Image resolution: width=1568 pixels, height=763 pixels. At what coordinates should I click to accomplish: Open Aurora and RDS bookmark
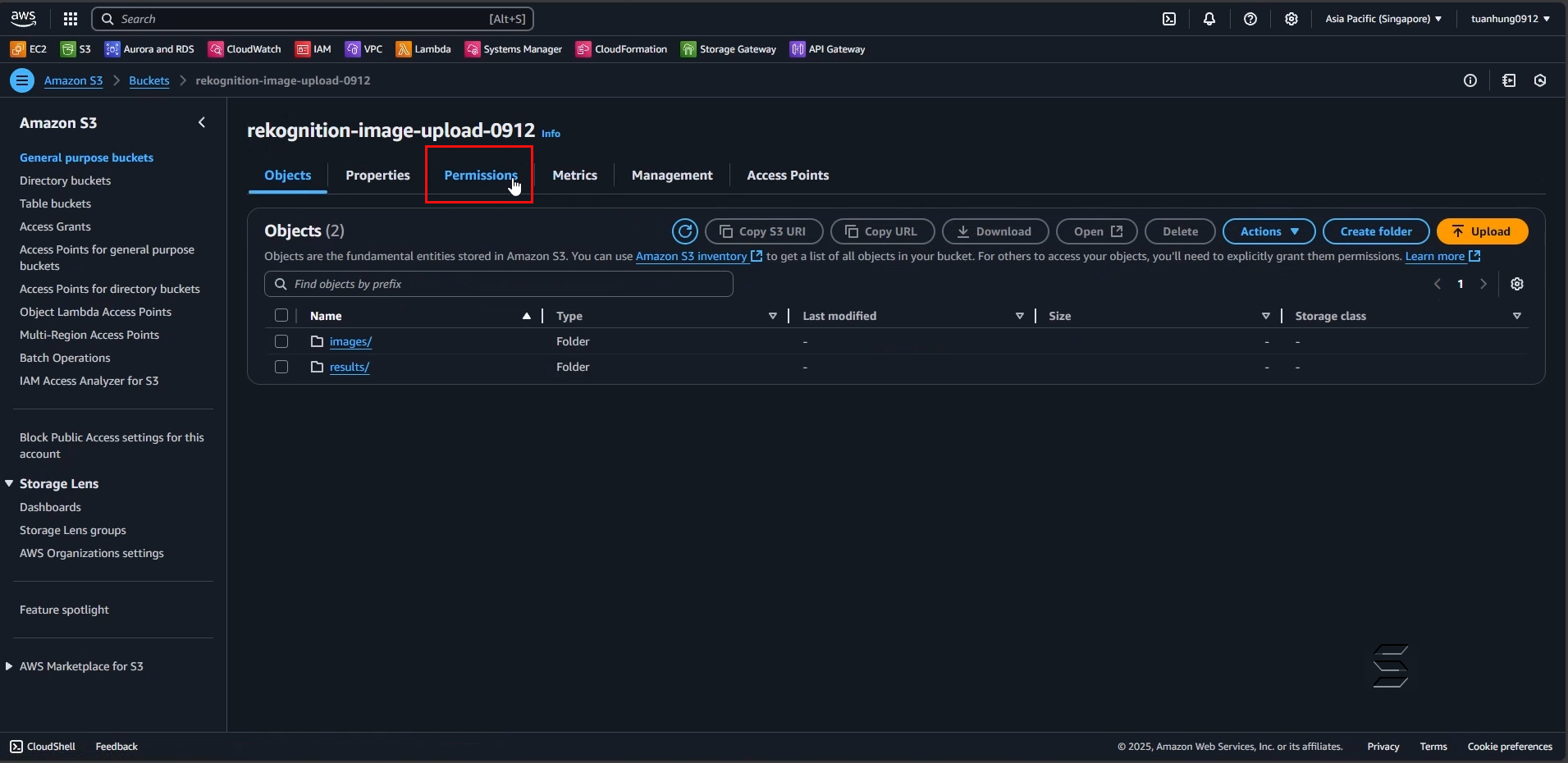pos(149,49)
